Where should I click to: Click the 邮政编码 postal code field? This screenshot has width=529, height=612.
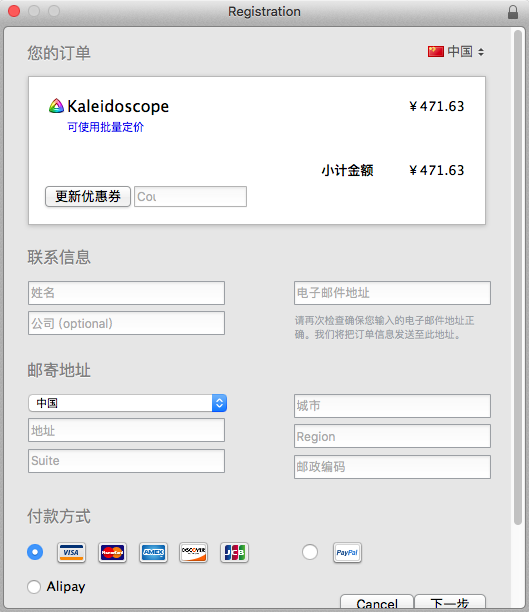[392, 467]
